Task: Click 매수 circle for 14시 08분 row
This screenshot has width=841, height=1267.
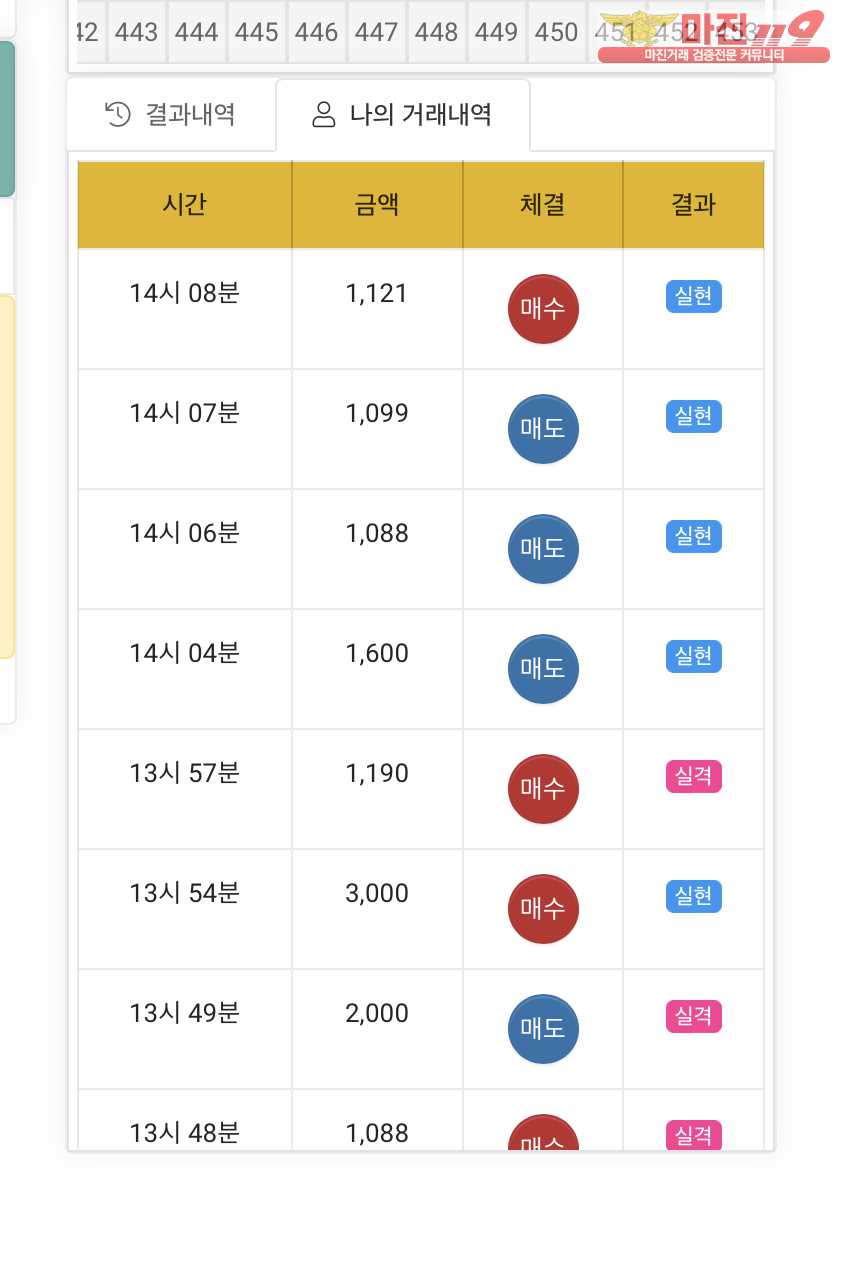Action: (543, 309)
